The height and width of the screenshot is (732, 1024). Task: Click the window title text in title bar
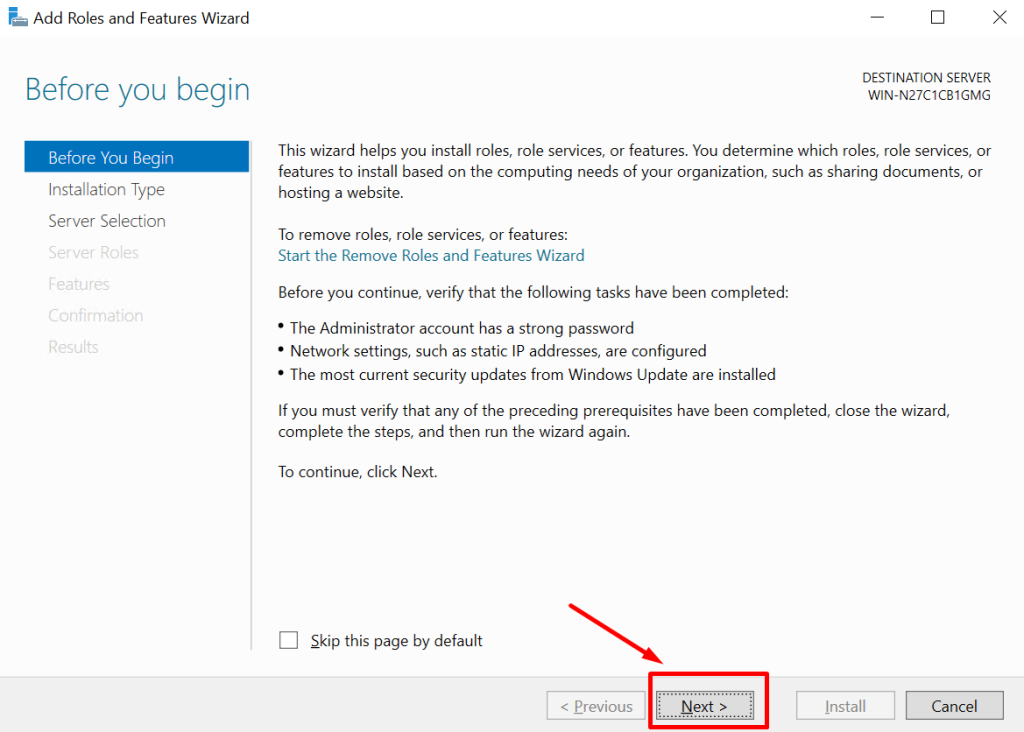coord(141,18)
